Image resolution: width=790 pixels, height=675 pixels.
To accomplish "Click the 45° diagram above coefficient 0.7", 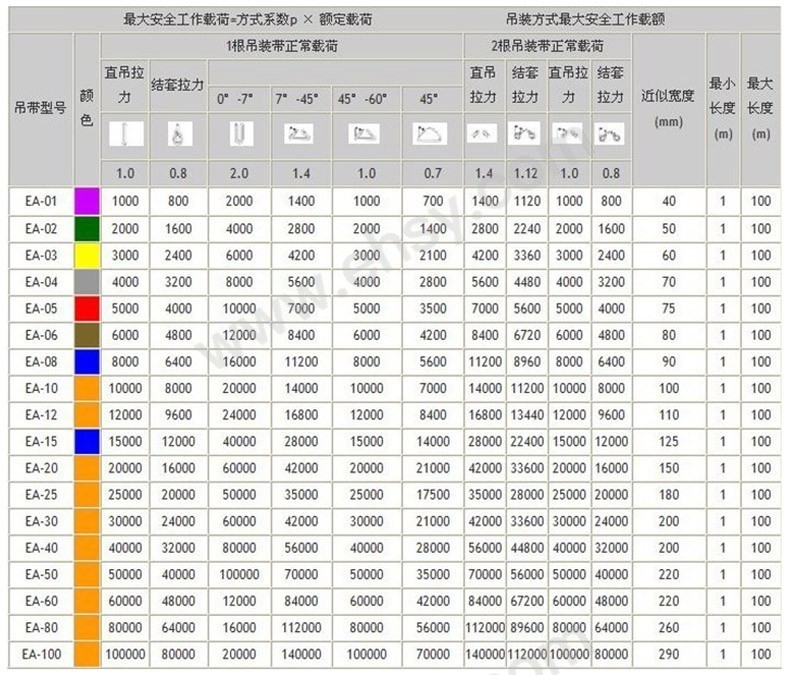I will 429,134.
